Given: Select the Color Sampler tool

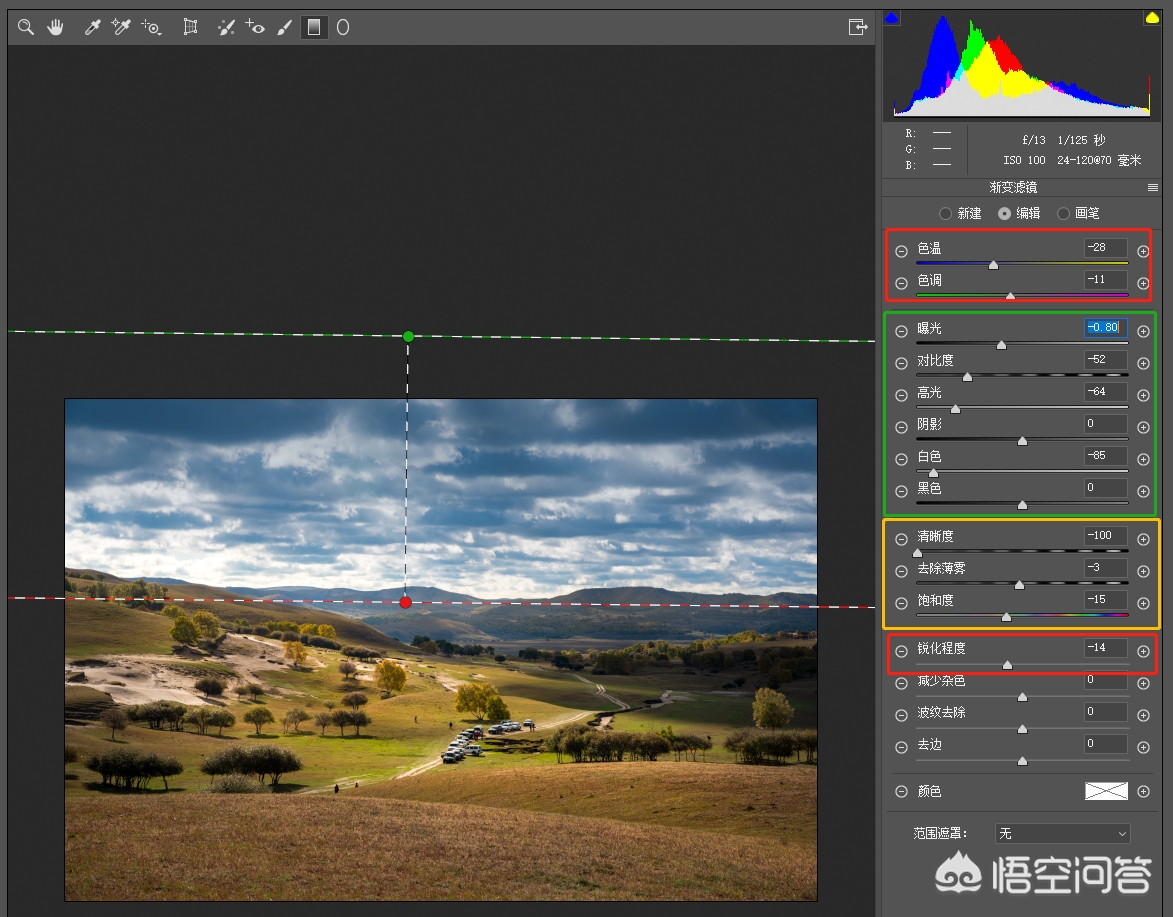Looking at the screenshot, I should click(121, 28).
